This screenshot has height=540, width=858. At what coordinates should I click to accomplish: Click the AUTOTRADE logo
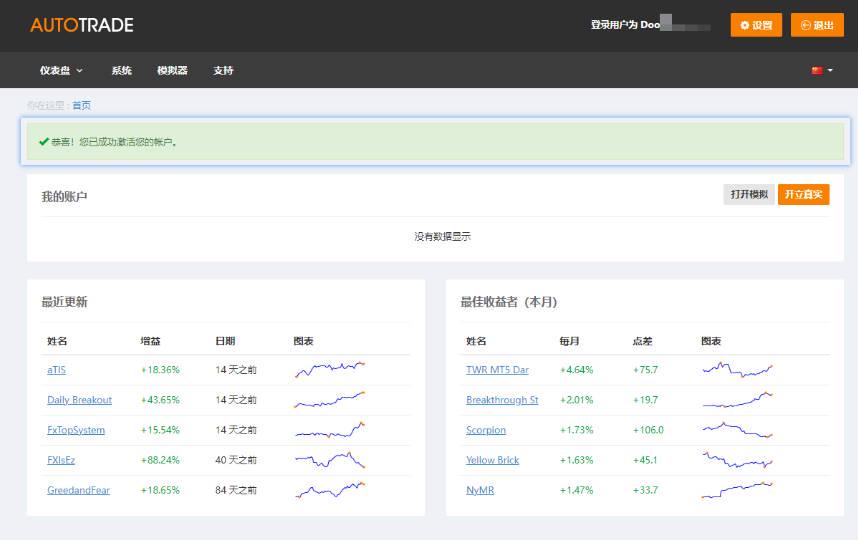(x=82, y=25)
